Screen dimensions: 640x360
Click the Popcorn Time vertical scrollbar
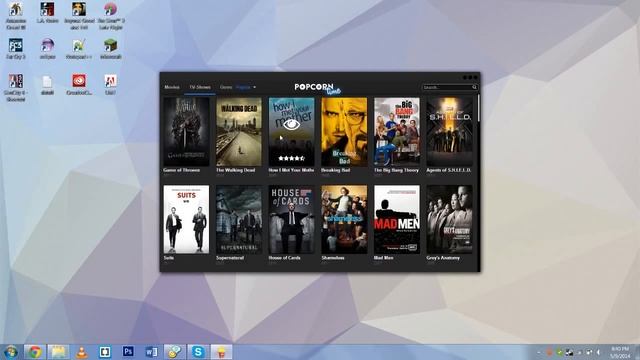pyautogui.click(x=478, y=108)
